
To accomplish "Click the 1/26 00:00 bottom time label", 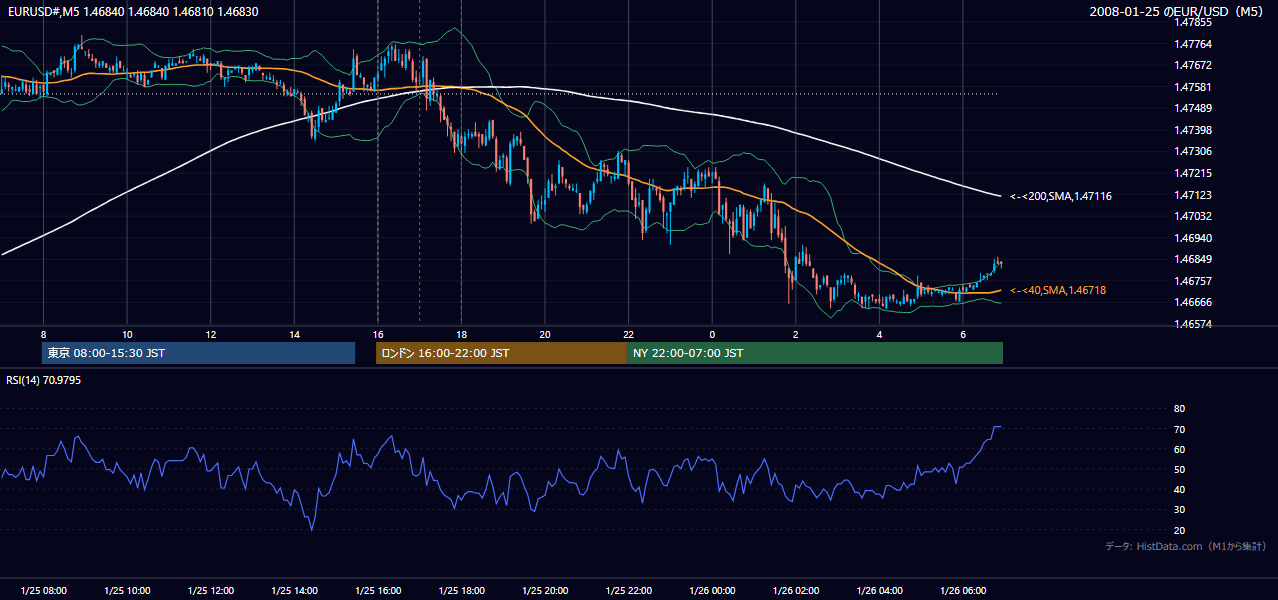I will pyautogui.click(x=712, y=591).
